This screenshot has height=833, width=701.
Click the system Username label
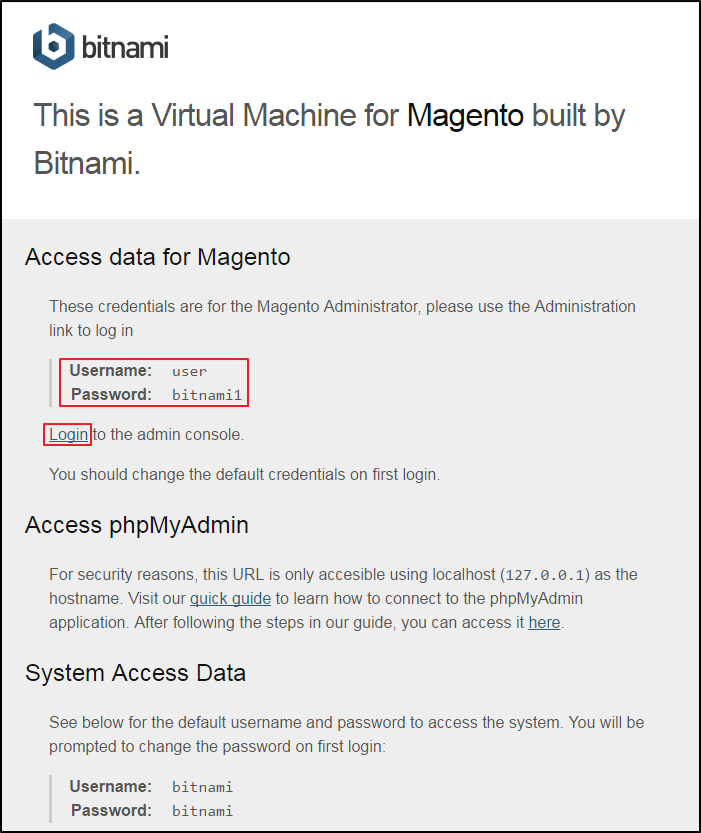pos(111,786)
